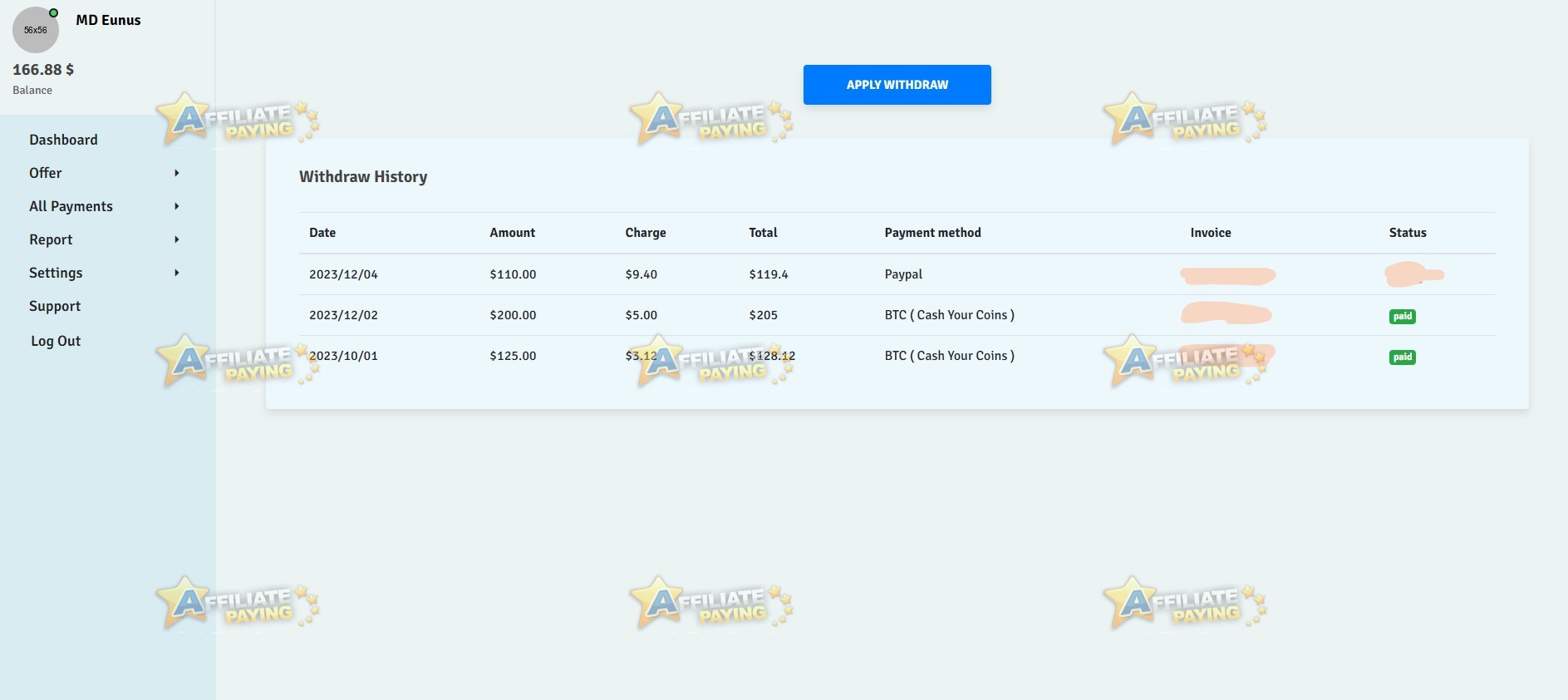Open the Dashboard menu item

63,140
